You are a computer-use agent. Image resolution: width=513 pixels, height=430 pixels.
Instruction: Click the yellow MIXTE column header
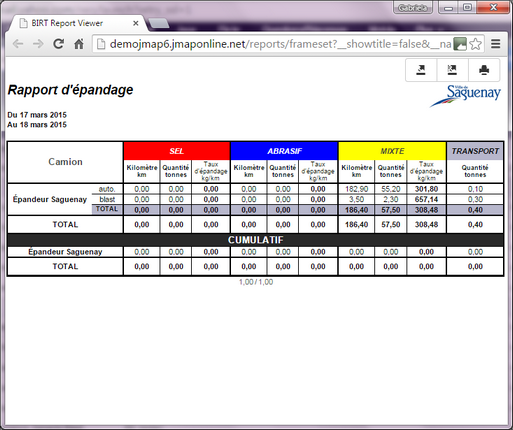pyautogui.click(x=392, y=151)
